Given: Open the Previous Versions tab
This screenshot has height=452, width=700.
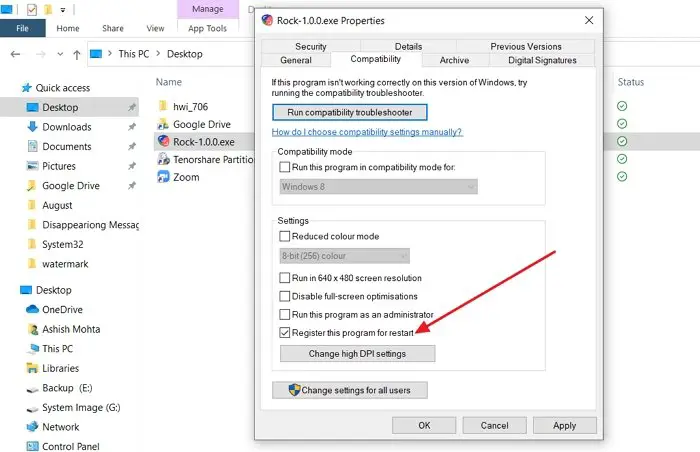Looking at the screenshot, I should pos(525,46).
